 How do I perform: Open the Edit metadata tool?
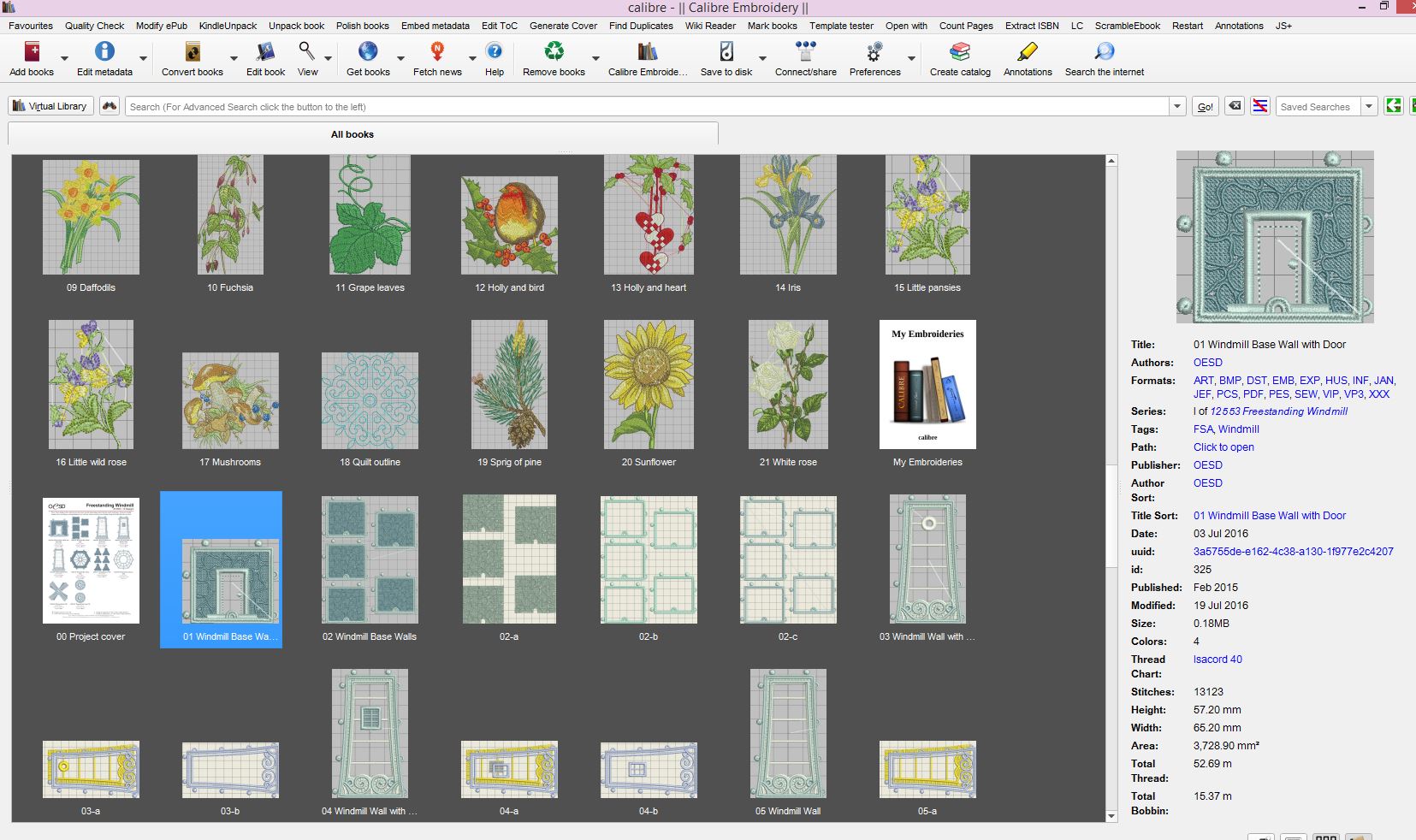coord(104,53)
